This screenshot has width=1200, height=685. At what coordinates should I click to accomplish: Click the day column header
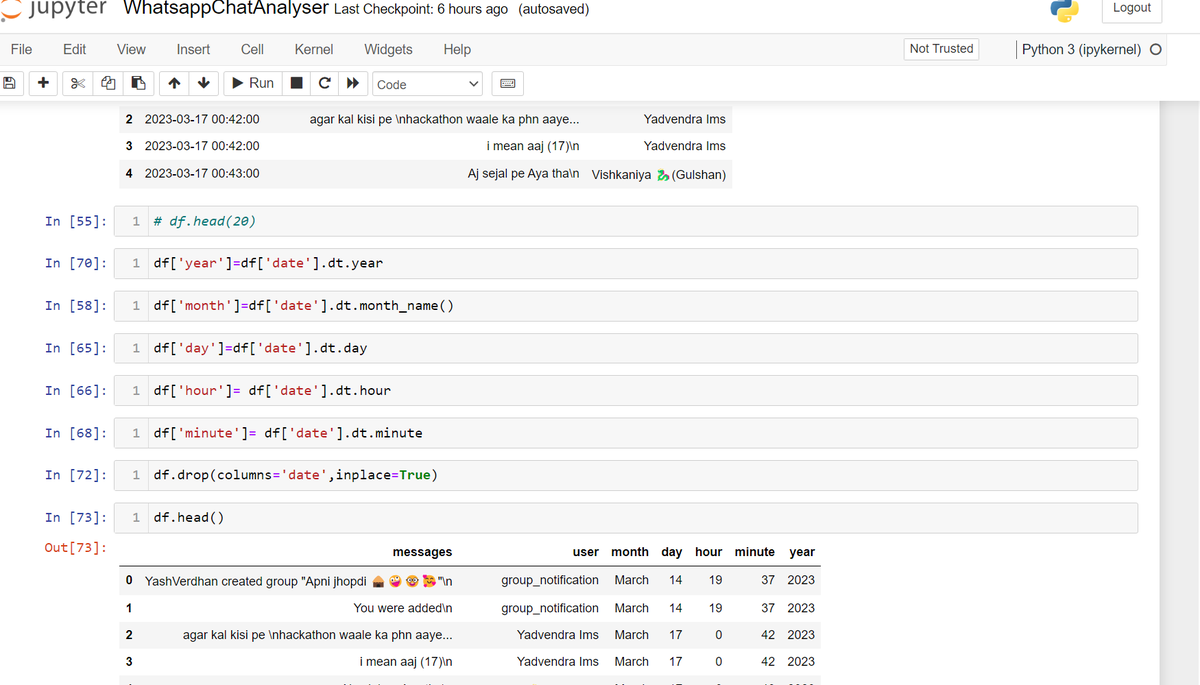click(672, 552)
